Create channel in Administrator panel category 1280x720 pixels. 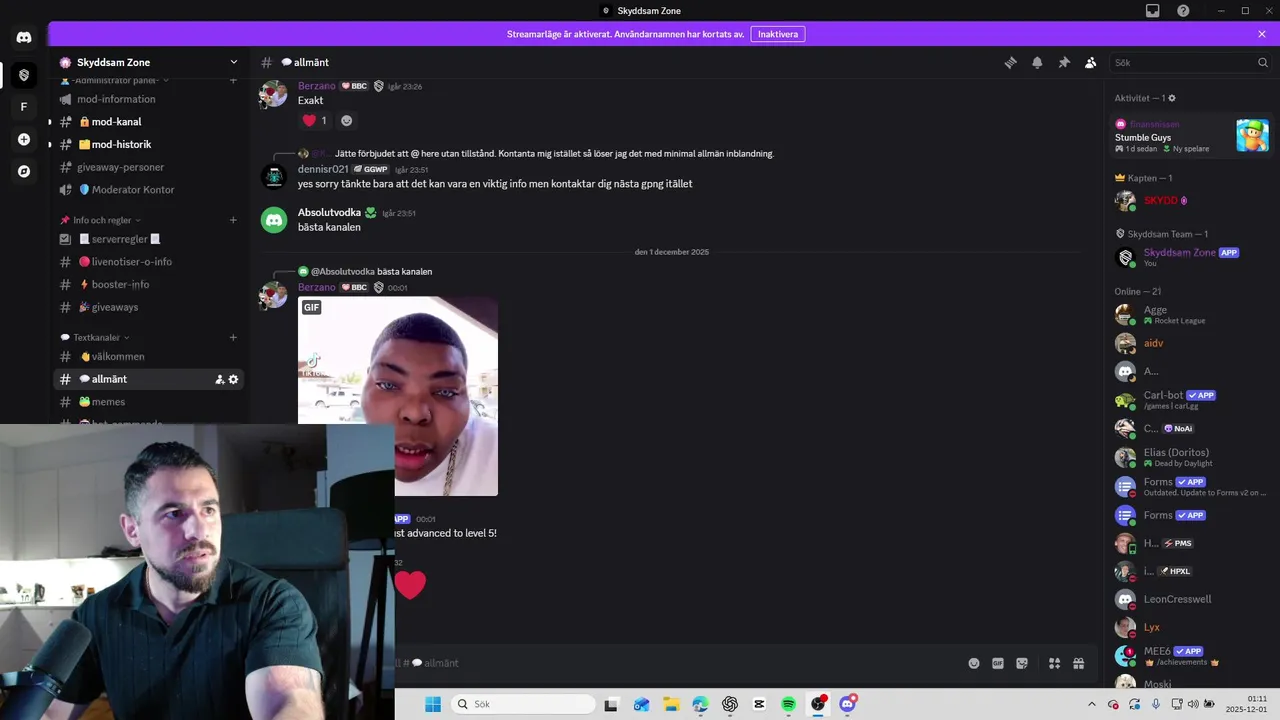coord(233,80)
